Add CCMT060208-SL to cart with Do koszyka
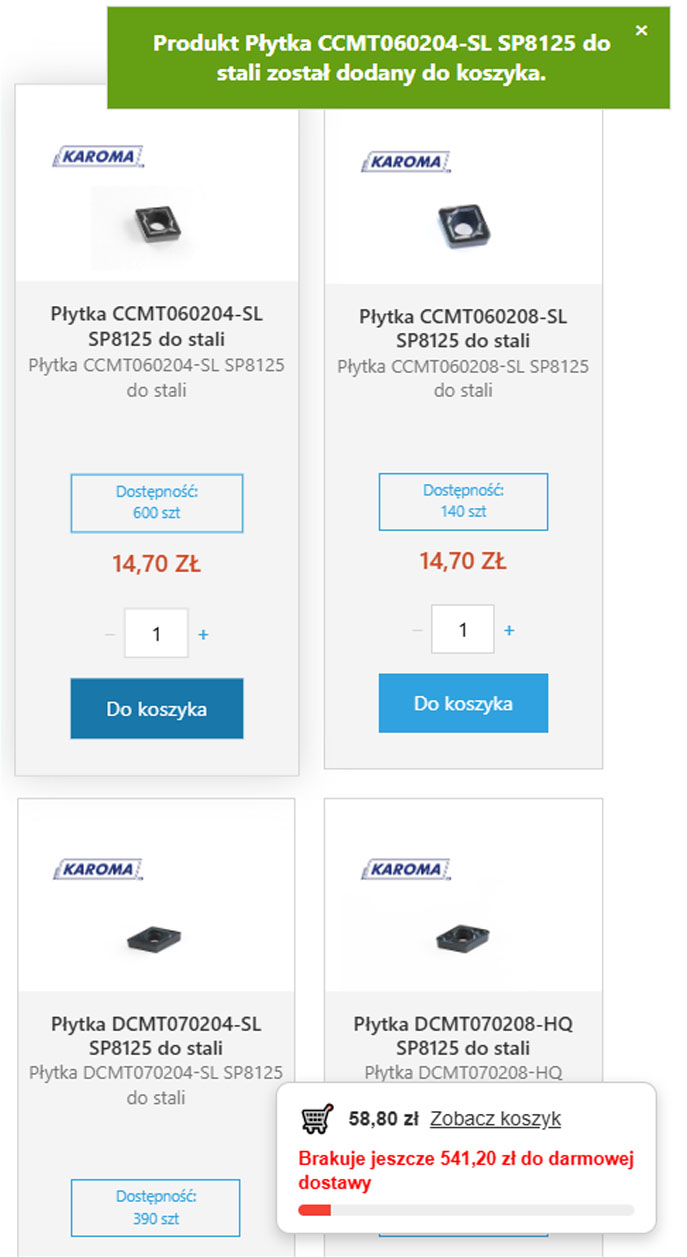This screenshot has height=1257, width=687. 463,703
